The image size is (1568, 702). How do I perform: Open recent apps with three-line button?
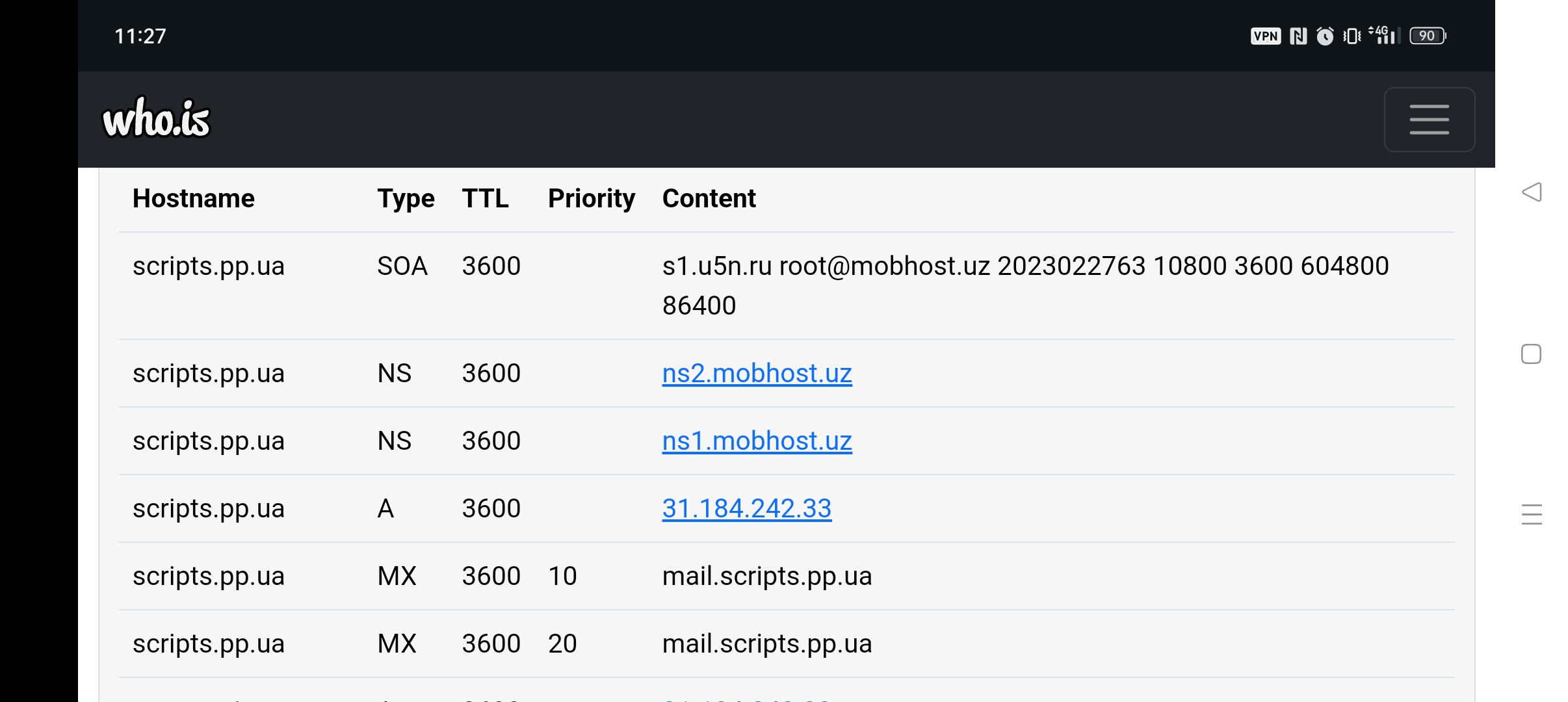pyautogui.click(x=1532, y=514)
